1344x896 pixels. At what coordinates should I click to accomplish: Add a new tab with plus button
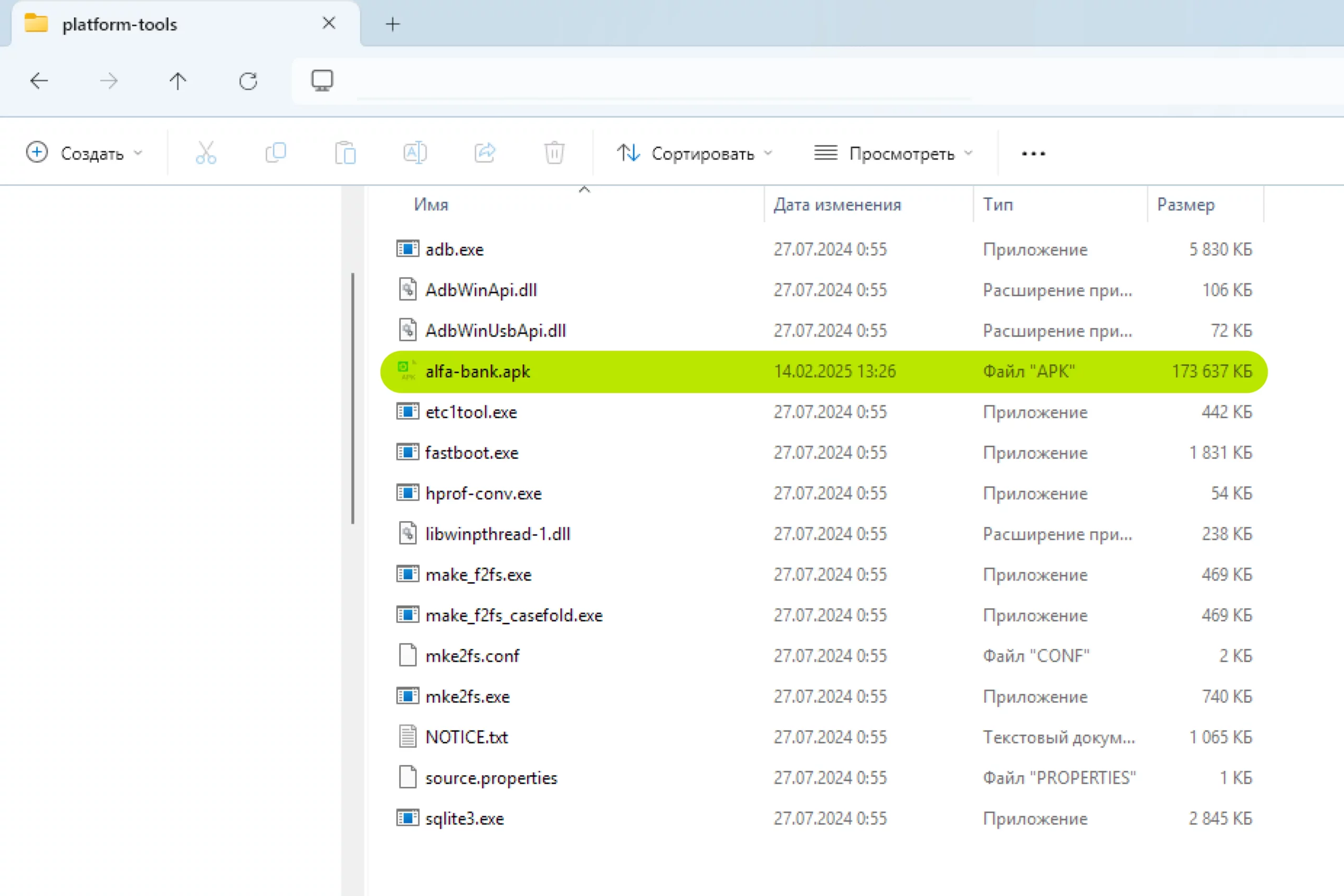point(393,24)
